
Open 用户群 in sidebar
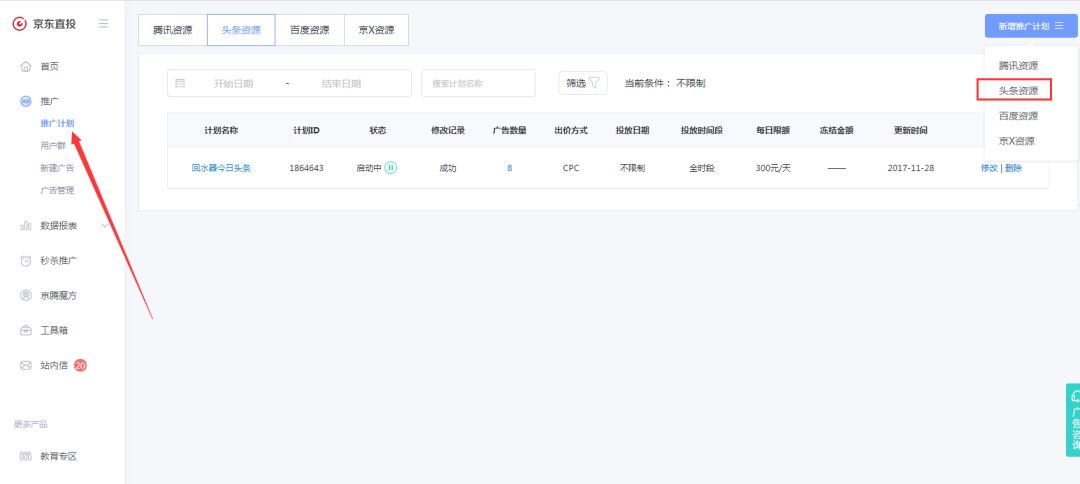pos(53,146)
